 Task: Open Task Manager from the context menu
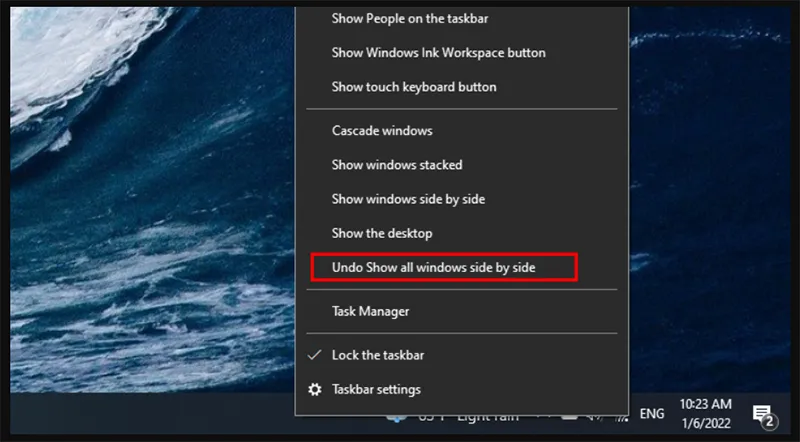point(370,311)
